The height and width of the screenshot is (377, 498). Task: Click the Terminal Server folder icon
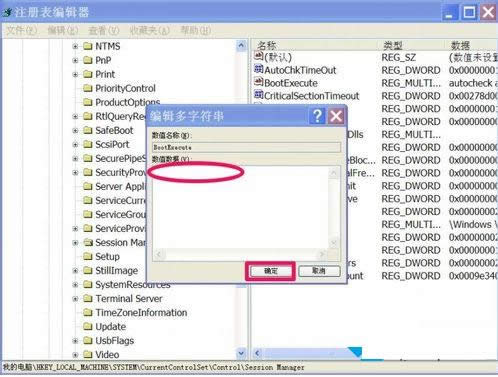tap(88, 298)
